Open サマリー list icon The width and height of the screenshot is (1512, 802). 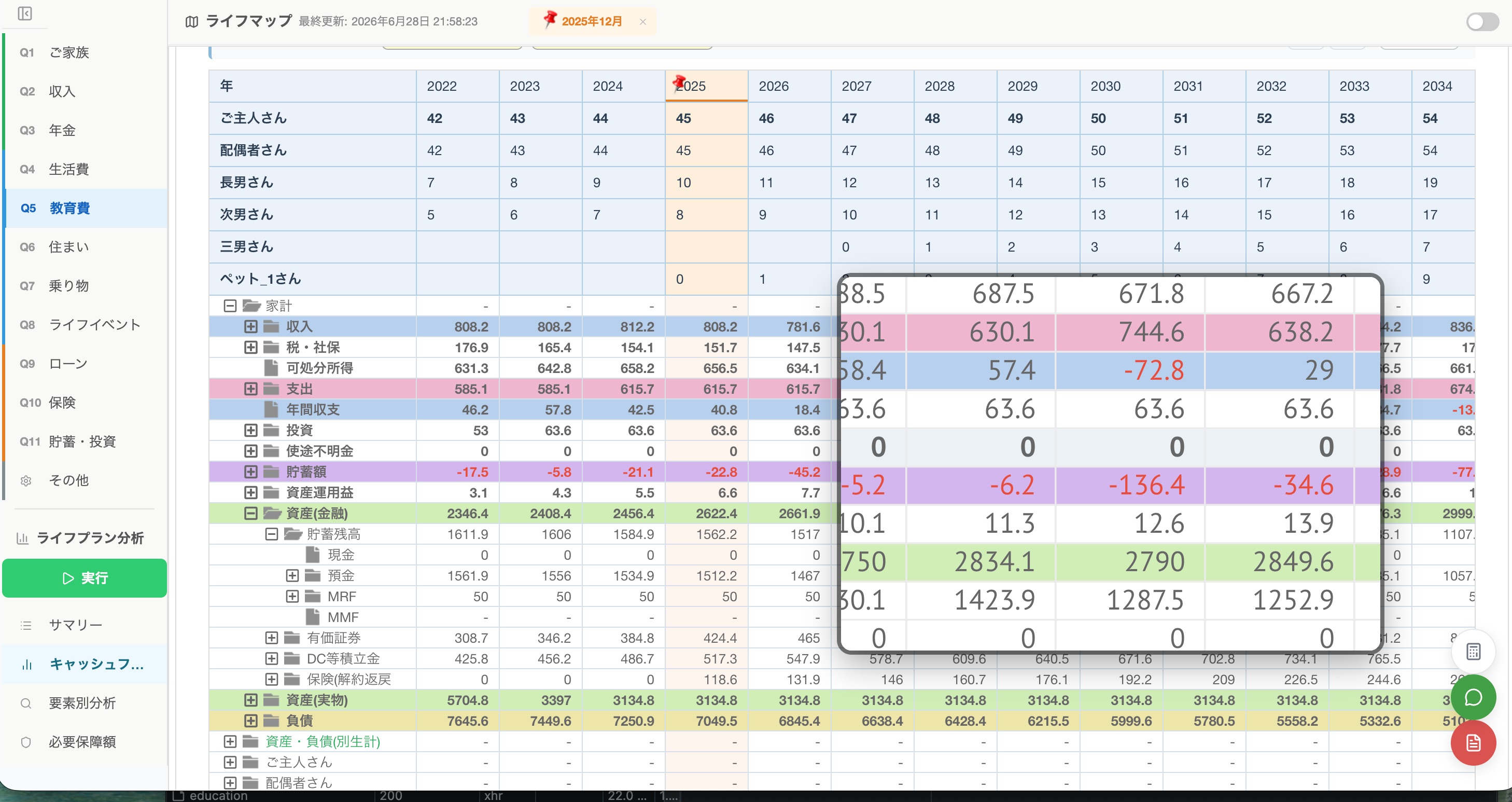tap(26, 625)
